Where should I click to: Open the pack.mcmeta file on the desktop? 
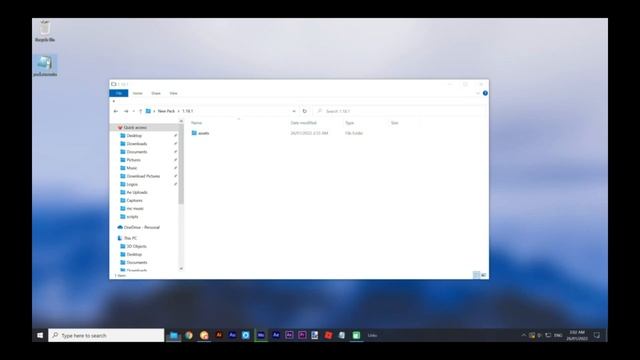pyautogui.click(x=45, y=65)
